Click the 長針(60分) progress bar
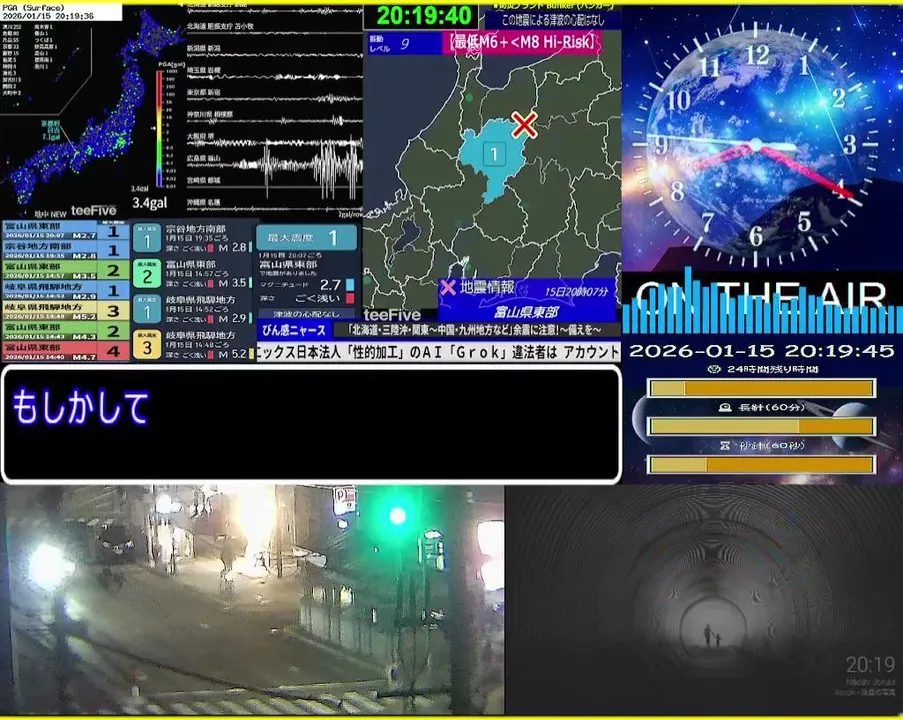903x720 pixels. tap(761, 426)
